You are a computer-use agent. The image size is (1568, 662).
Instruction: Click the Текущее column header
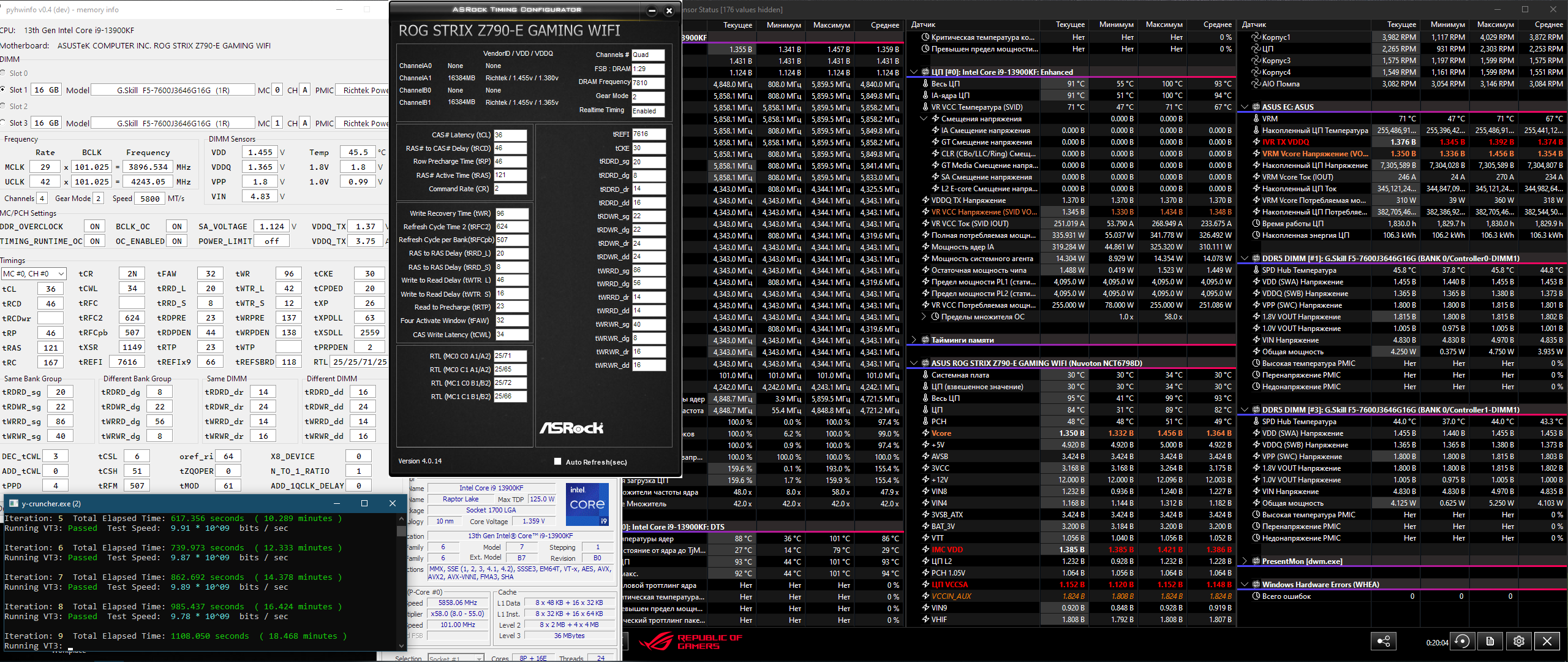pyautogui.click(x=1069, y=25)
